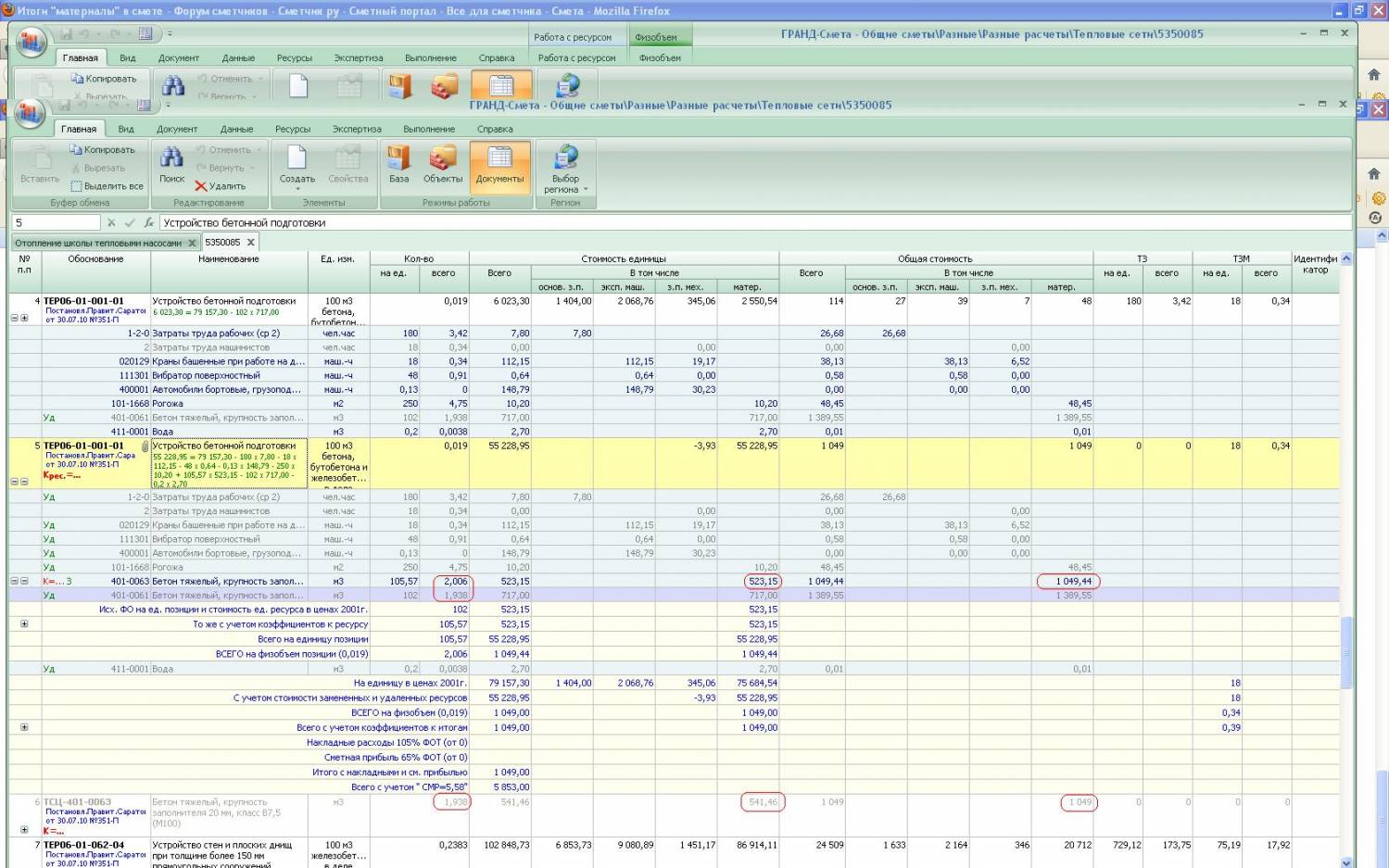Switch to the Объекты mode in front window

point(443,165)
